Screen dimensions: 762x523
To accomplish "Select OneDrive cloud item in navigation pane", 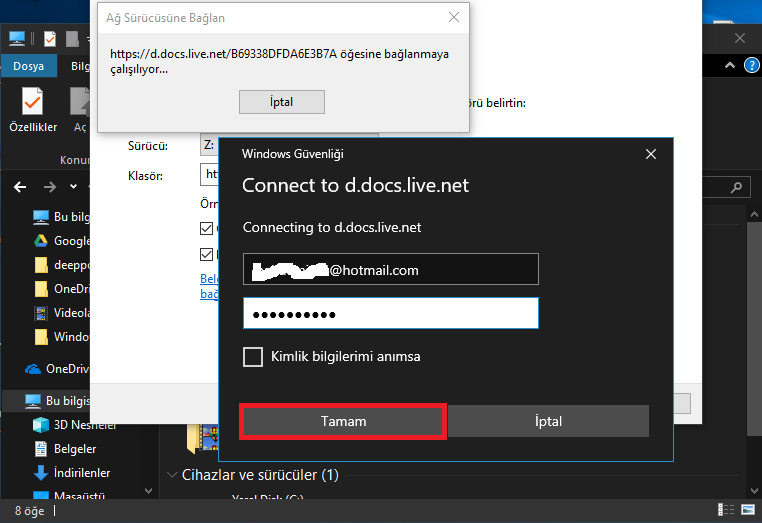I will click(57, 369).
